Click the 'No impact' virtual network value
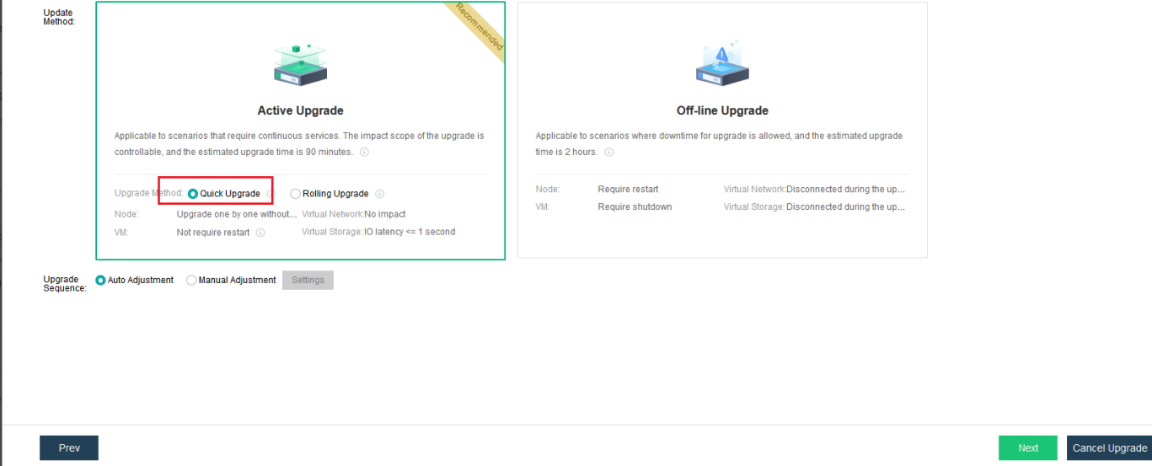Image resolution: width=1152 pixels, height=466 pixels. pos(385,214)
